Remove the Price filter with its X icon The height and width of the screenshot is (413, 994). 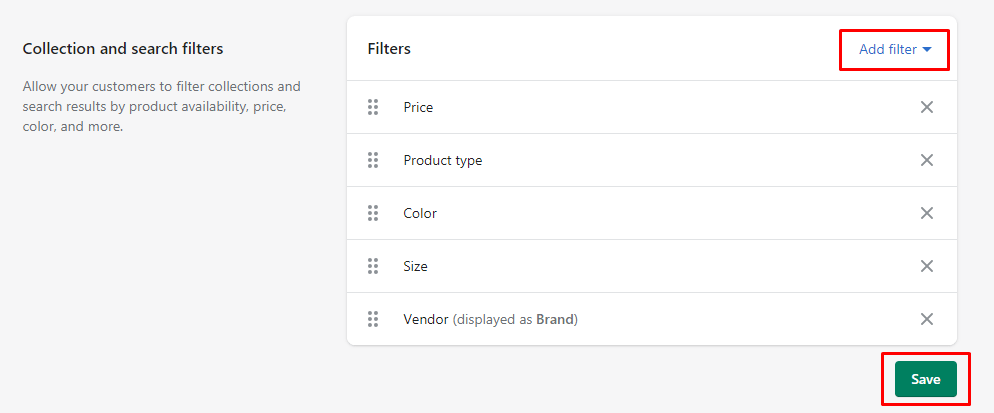point(927,107)
